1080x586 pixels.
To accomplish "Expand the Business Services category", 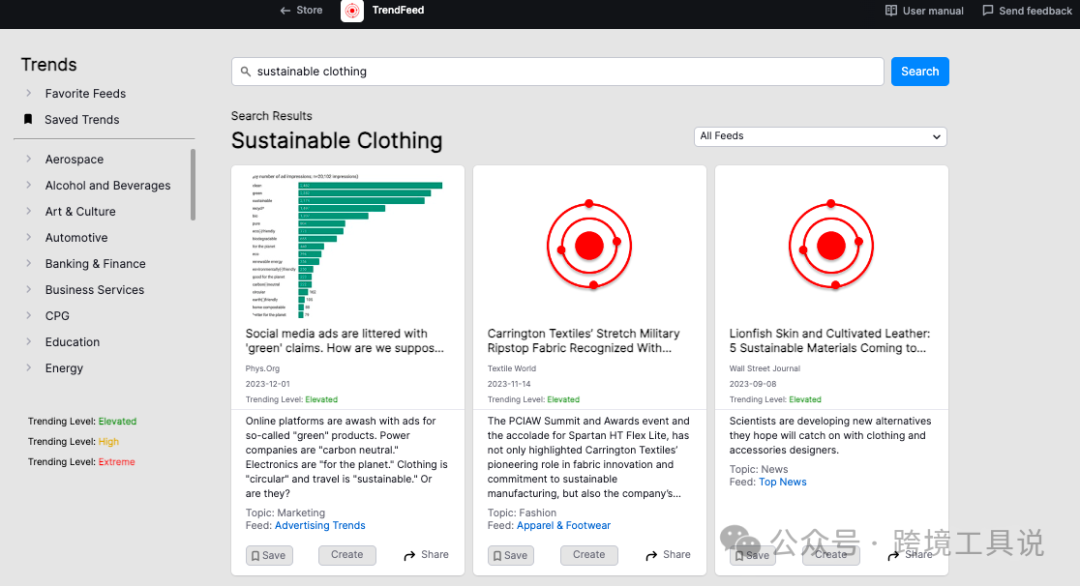I will point(28,290).
